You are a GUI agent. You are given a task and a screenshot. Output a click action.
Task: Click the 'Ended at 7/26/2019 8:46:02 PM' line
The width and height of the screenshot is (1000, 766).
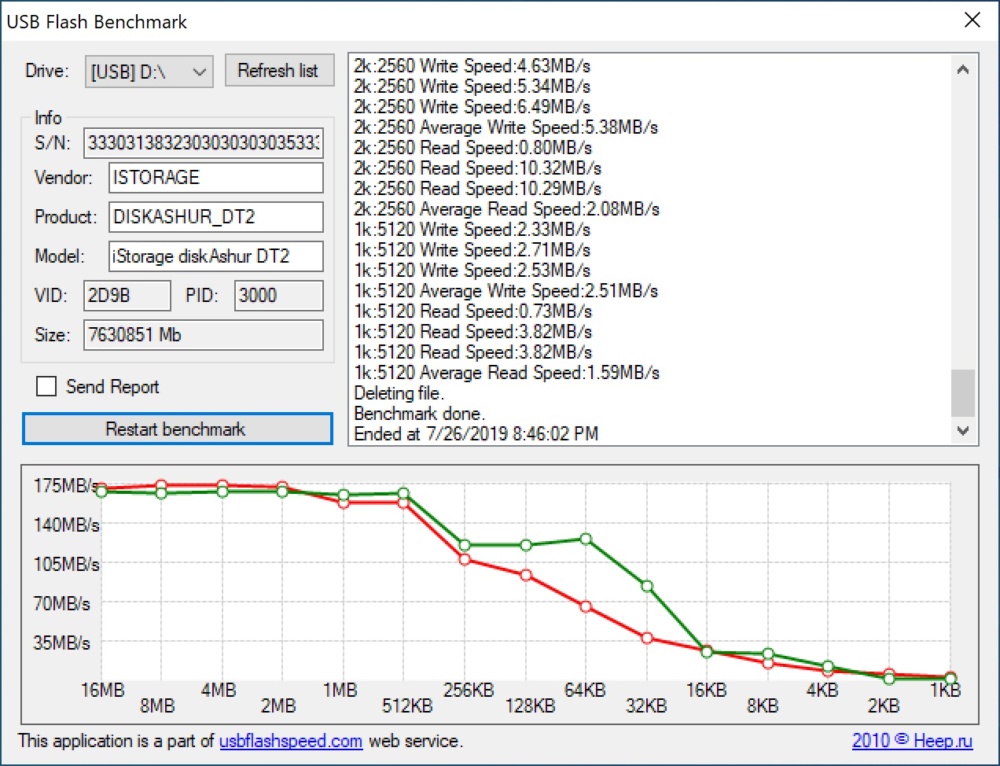[476, 434]
